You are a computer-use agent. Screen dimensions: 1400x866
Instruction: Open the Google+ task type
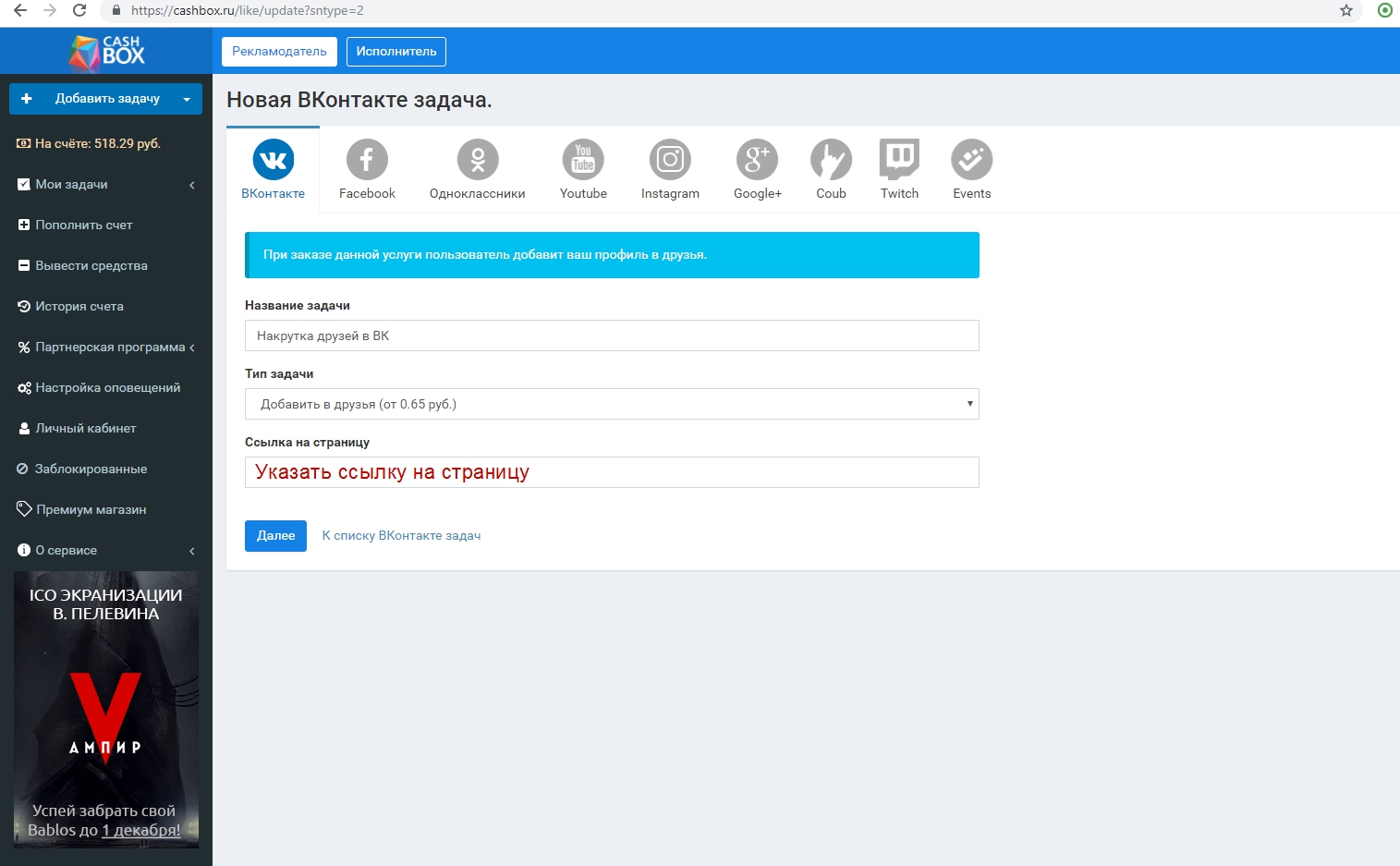click(x=757, y=160)
